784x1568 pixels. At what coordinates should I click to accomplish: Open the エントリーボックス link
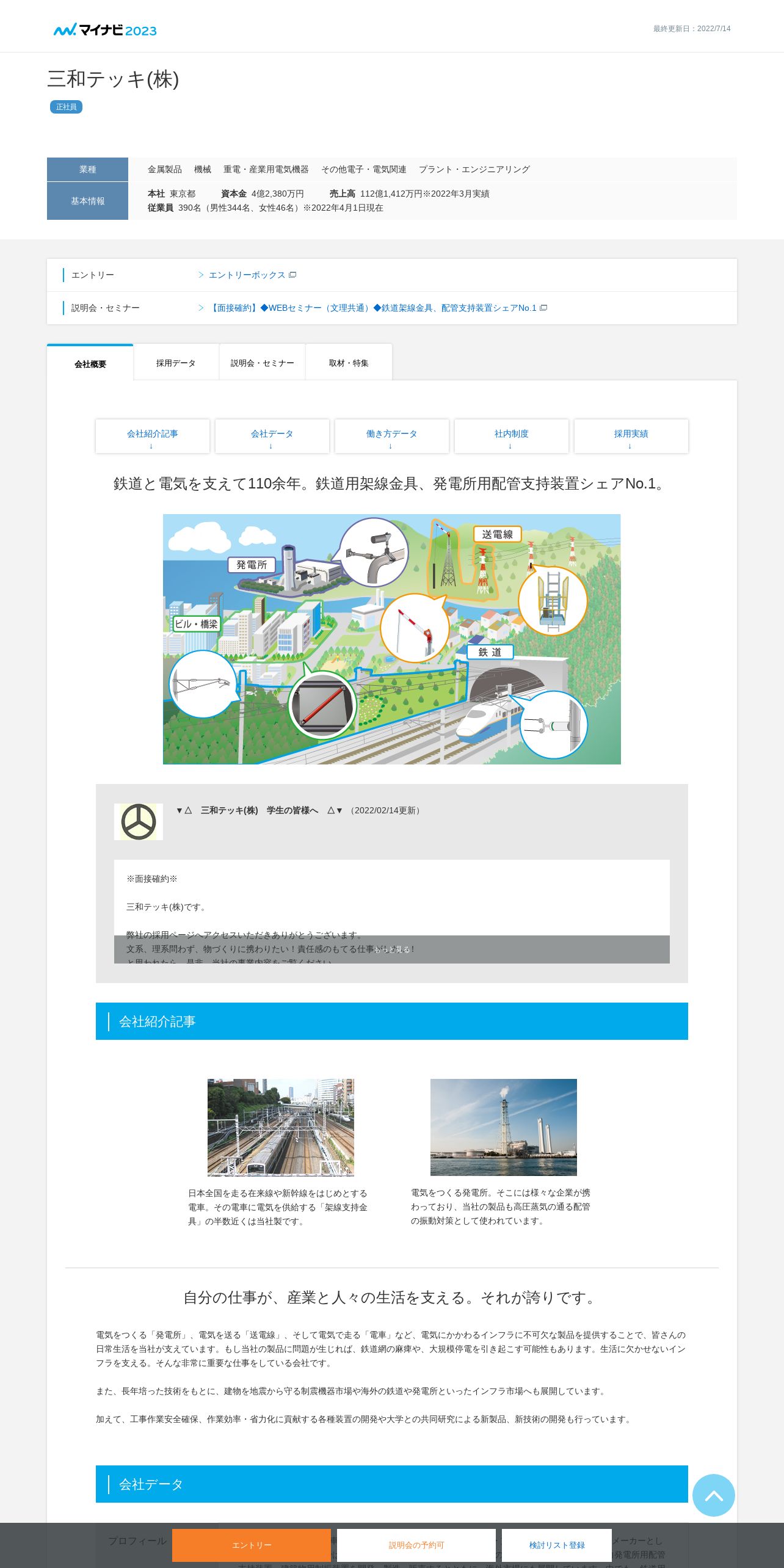point(247,275)
